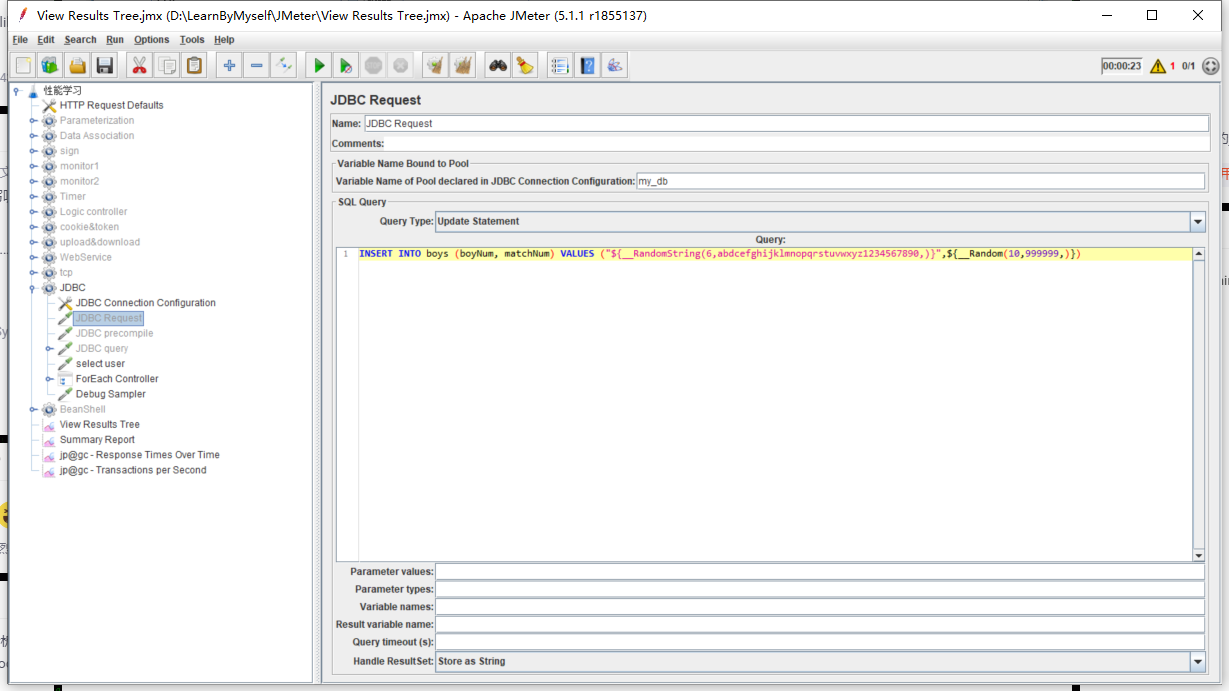
Task: Click the grey Shutdown toolbar icon
Action: (400, 66)
